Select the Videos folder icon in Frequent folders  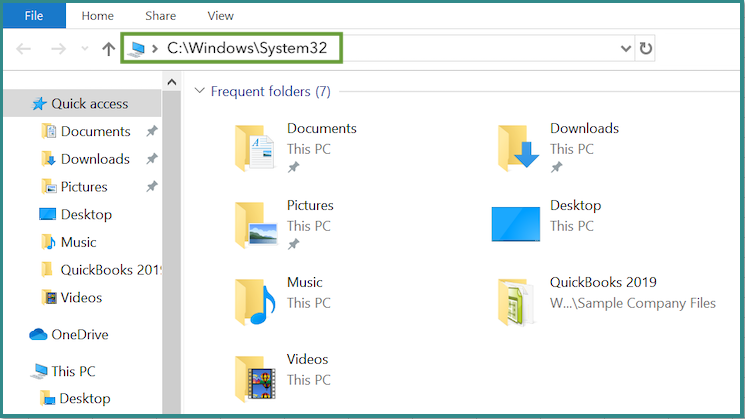[x=256, y=379]
